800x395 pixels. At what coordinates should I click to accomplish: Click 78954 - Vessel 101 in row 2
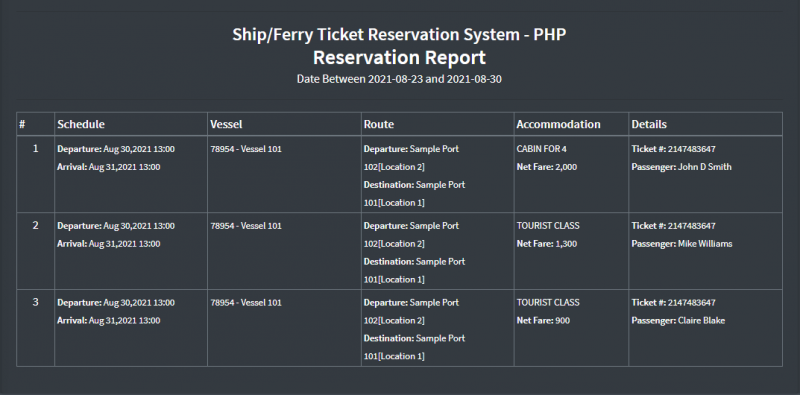pyautogui.click(x=246, y=226)
